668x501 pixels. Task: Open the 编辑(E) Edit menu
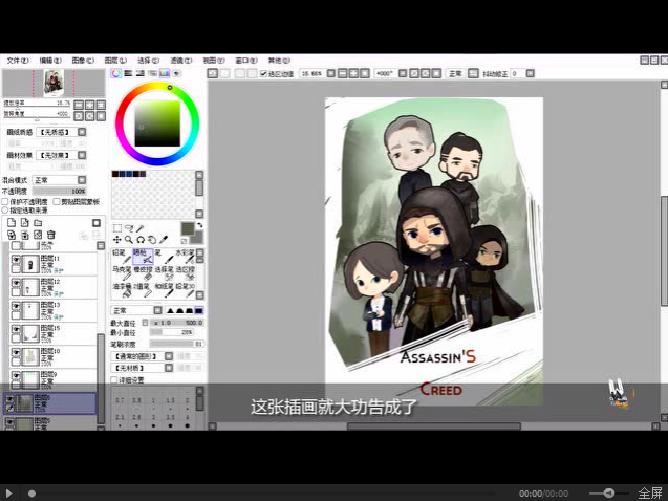point(50,60)
